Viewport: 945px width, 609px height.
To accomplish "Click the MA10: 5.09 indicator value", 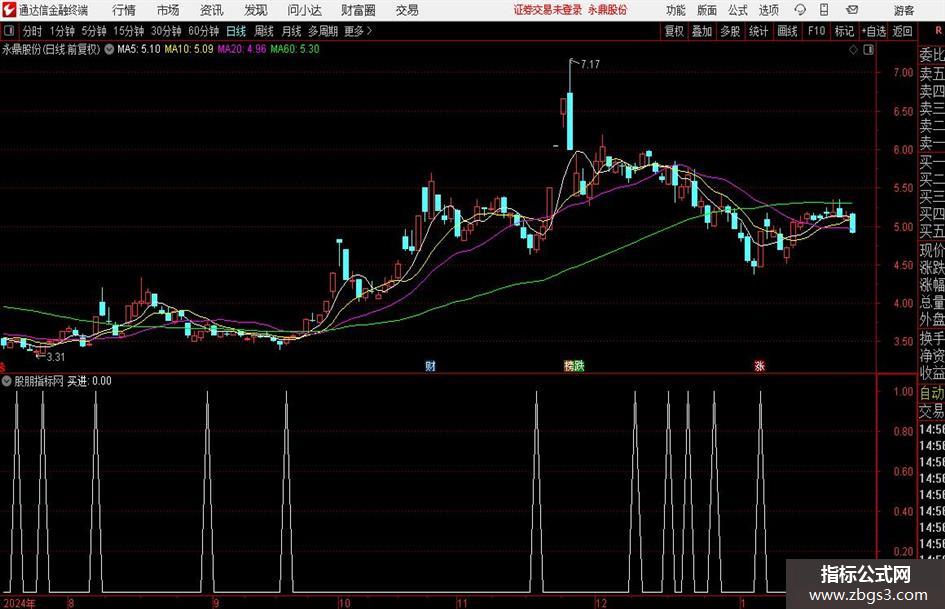I will 189,49.
